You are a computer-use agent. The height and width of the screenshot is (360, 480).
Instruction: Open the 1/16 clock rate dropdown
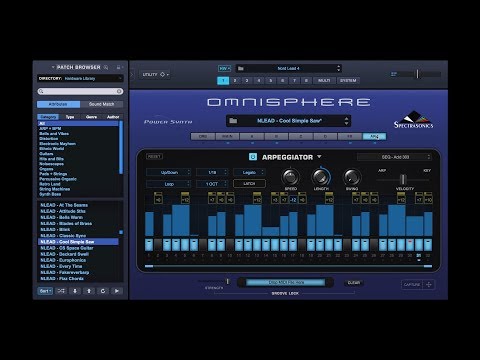tap(212, 172)
